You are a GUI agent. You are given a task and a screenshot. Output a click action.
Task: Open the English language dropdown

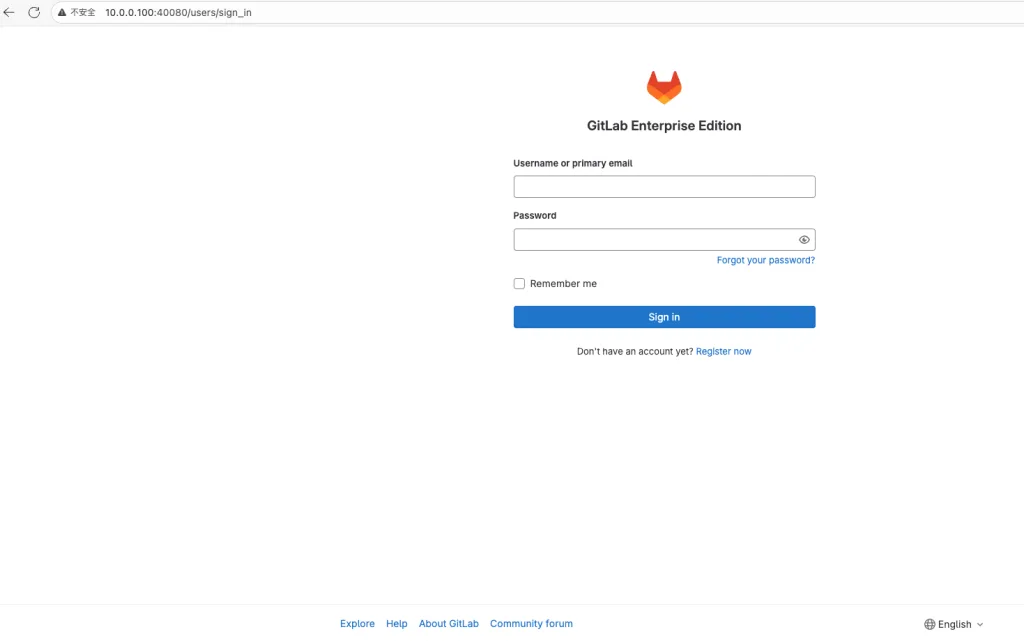point(954,623)
